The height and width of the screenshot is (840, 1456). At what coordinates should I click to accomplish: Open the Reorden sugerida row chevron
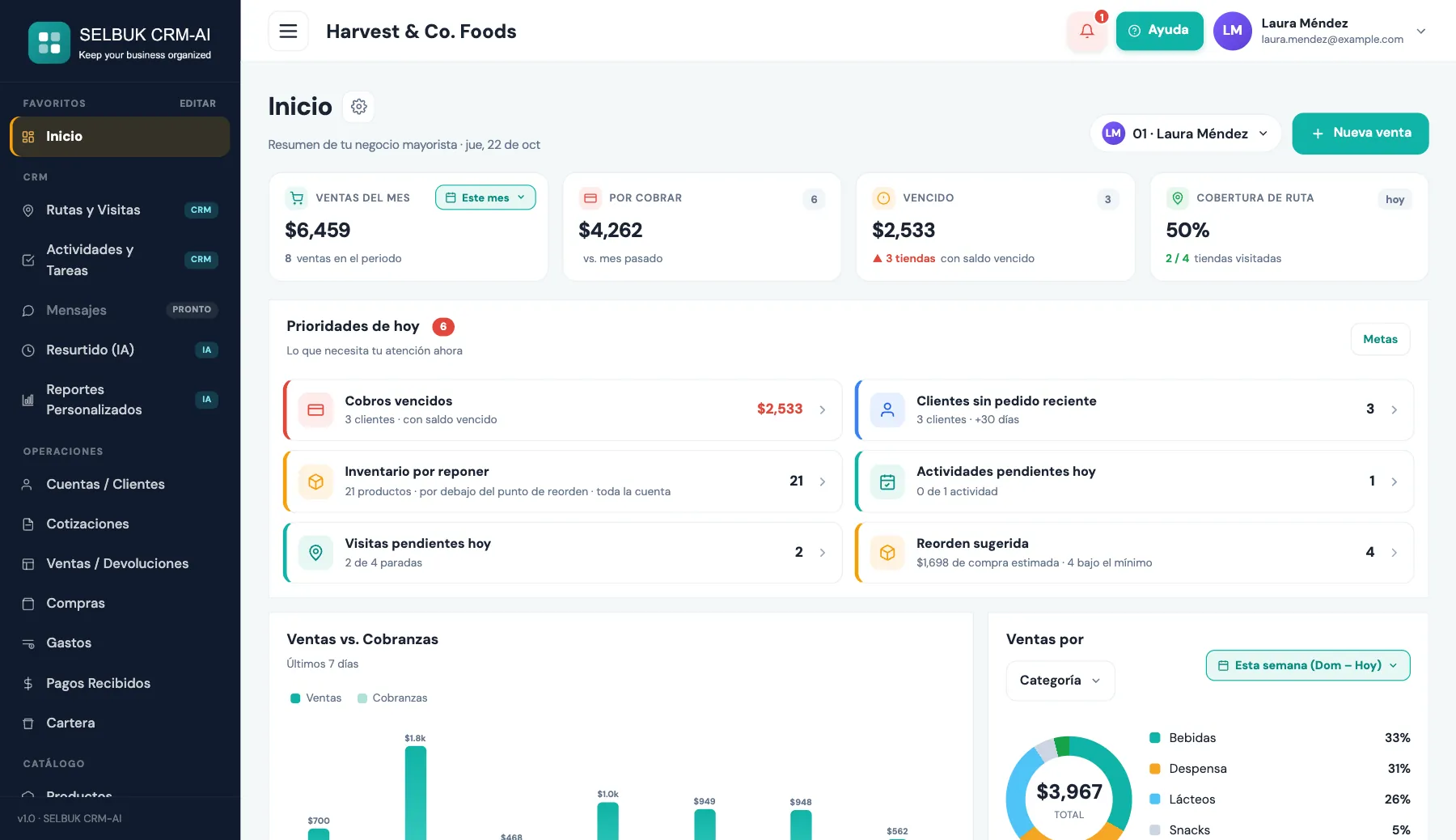[x=1395, y=553]
